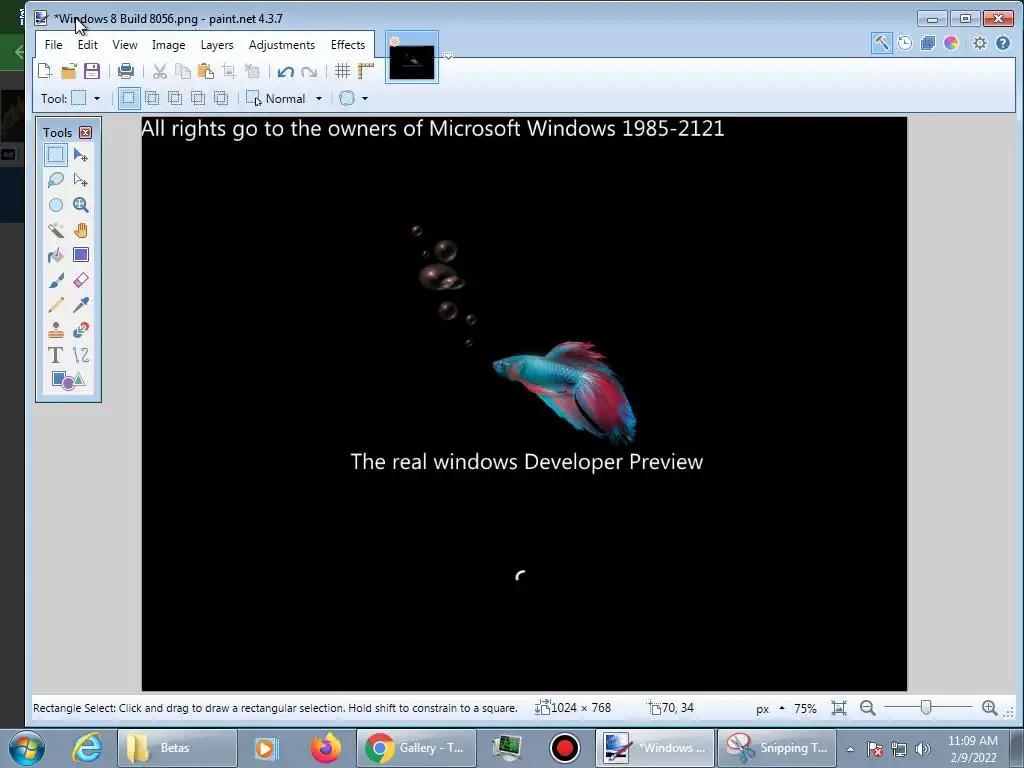Toggle the rulers display
1024x768 pixels.
(x=366, y=71)
